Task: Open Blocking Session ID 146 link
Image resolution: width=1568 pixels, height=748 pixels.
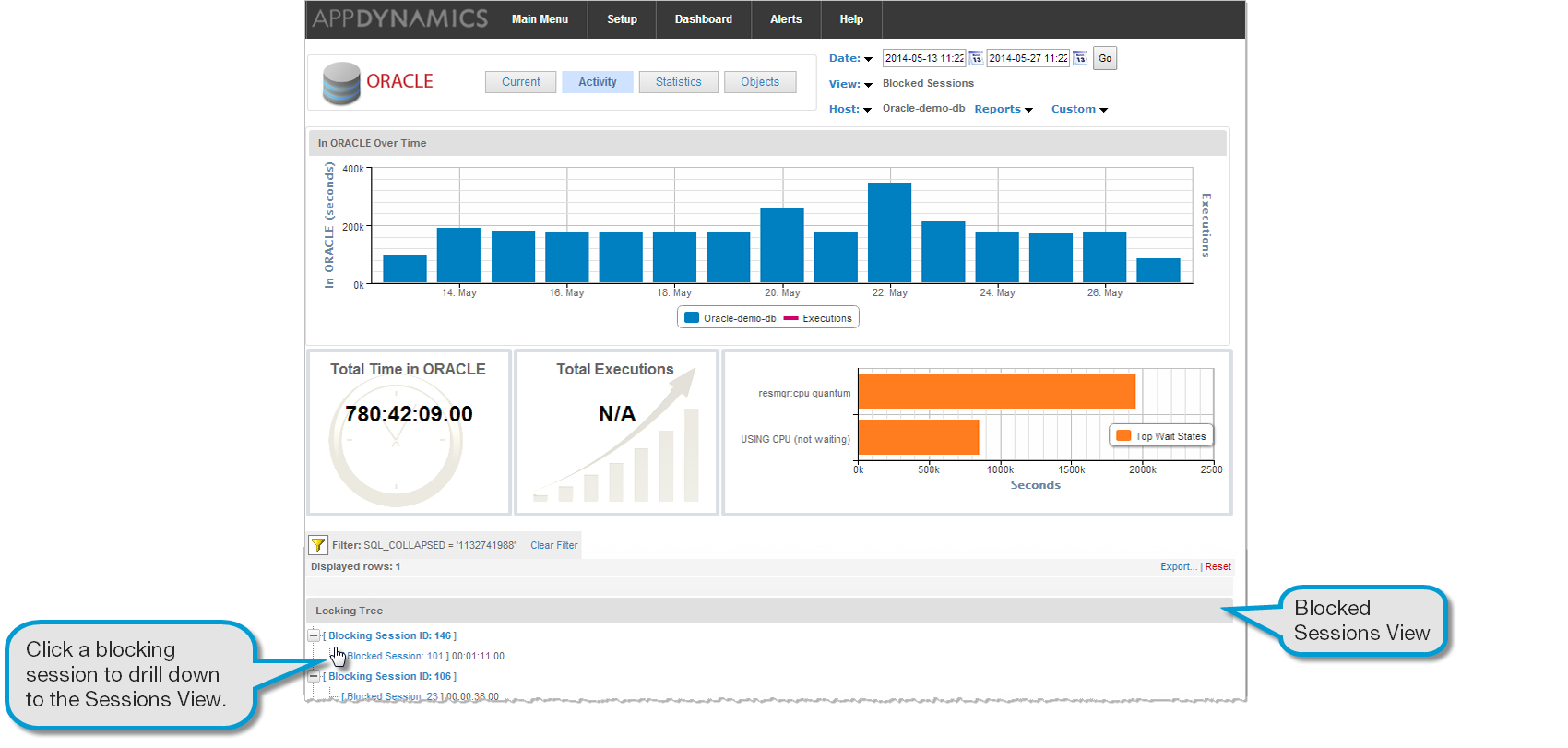Action: (x=390, y=635)
